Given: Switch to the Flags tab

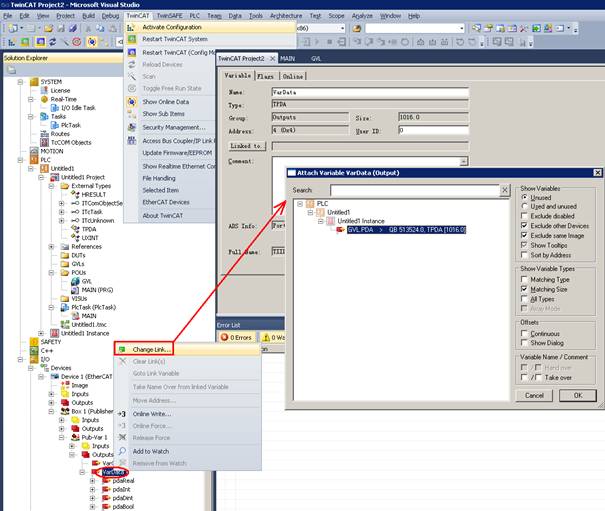Looking at the screenshot, I should 265,76.
